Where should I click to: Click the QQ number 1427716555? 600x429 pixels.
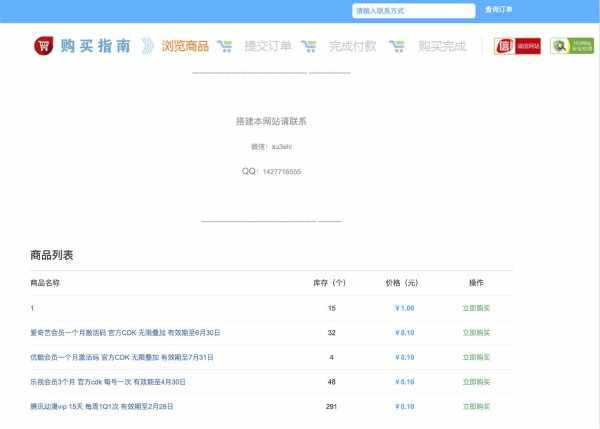[282, 172]
